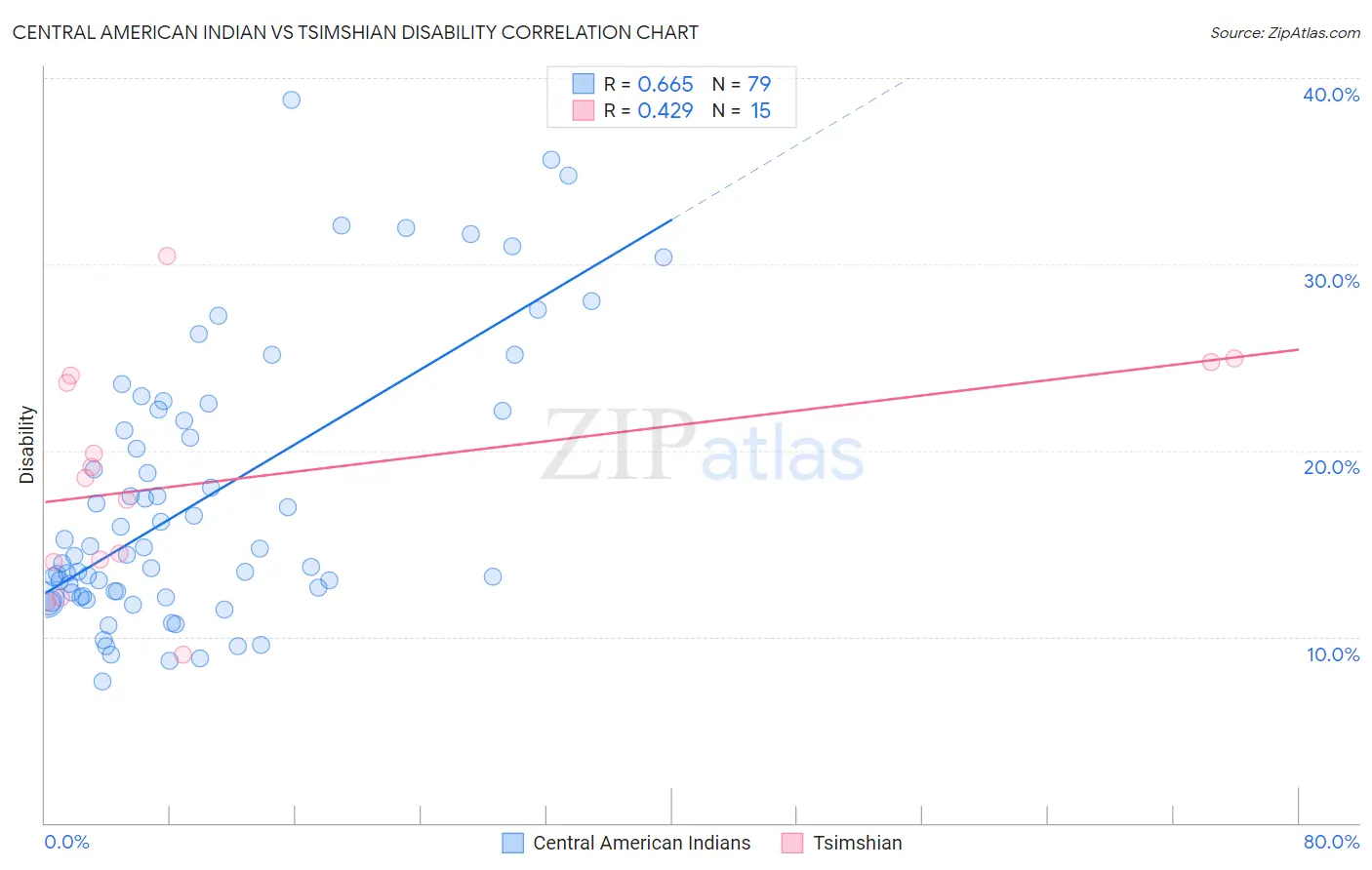This screenshot has height=870, width=1372.
Task: Select the Tsimshian legend label
Action: point(858,843)
